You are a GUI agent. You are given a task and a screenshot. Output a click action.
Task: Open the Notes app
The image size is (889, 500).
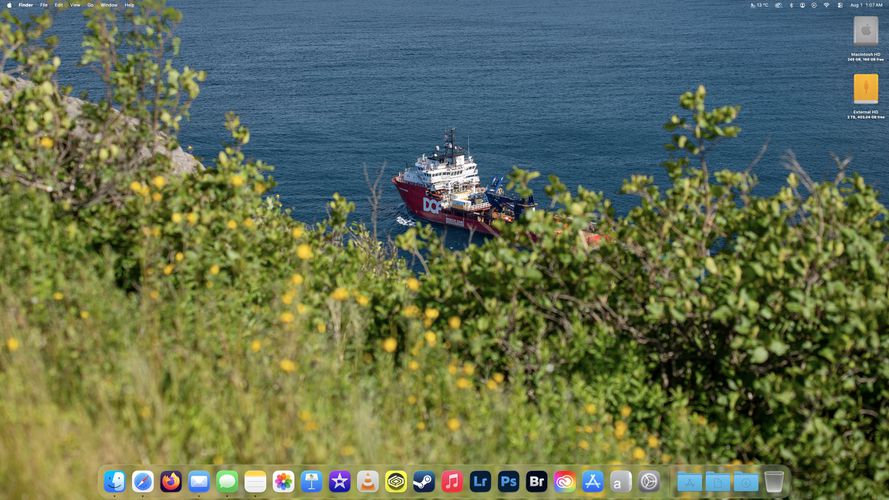point(255,482)
